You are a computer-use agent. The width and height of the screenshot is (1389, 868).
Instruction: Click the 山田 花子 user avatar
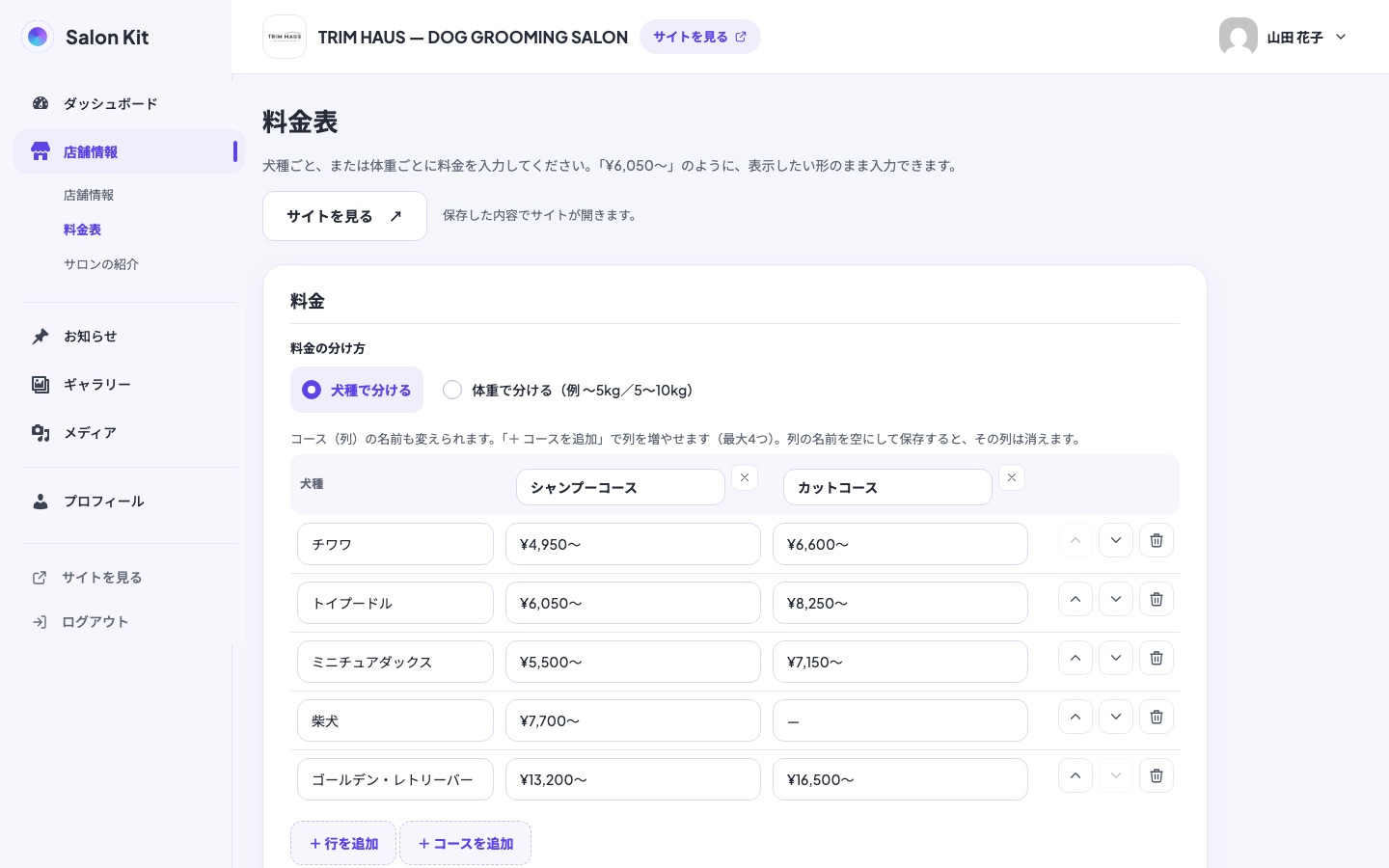tap(1239, 37)
